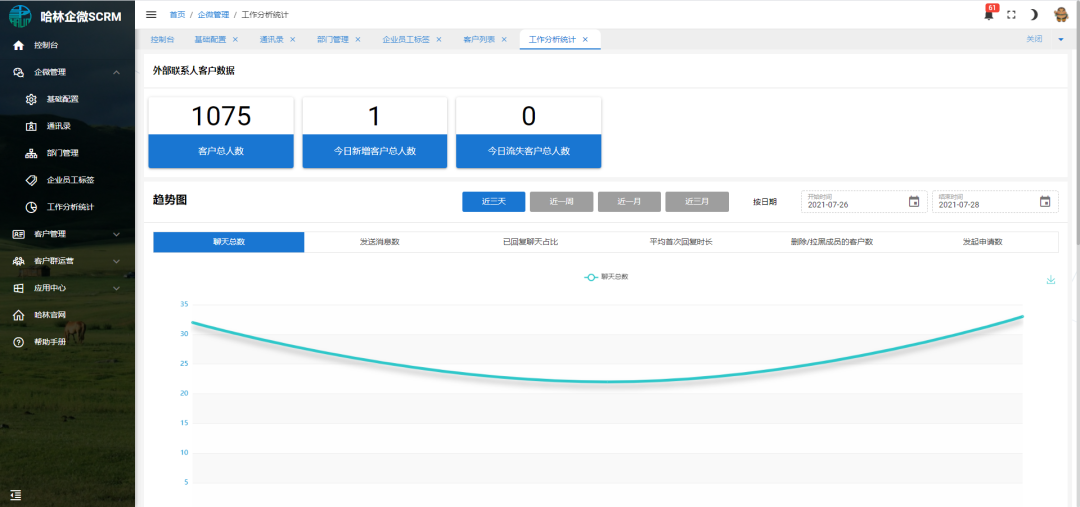Image resolution: width=1080 pixels, height=507 pixels.
Task: Click the 近三月 range button
Action: 696,202
